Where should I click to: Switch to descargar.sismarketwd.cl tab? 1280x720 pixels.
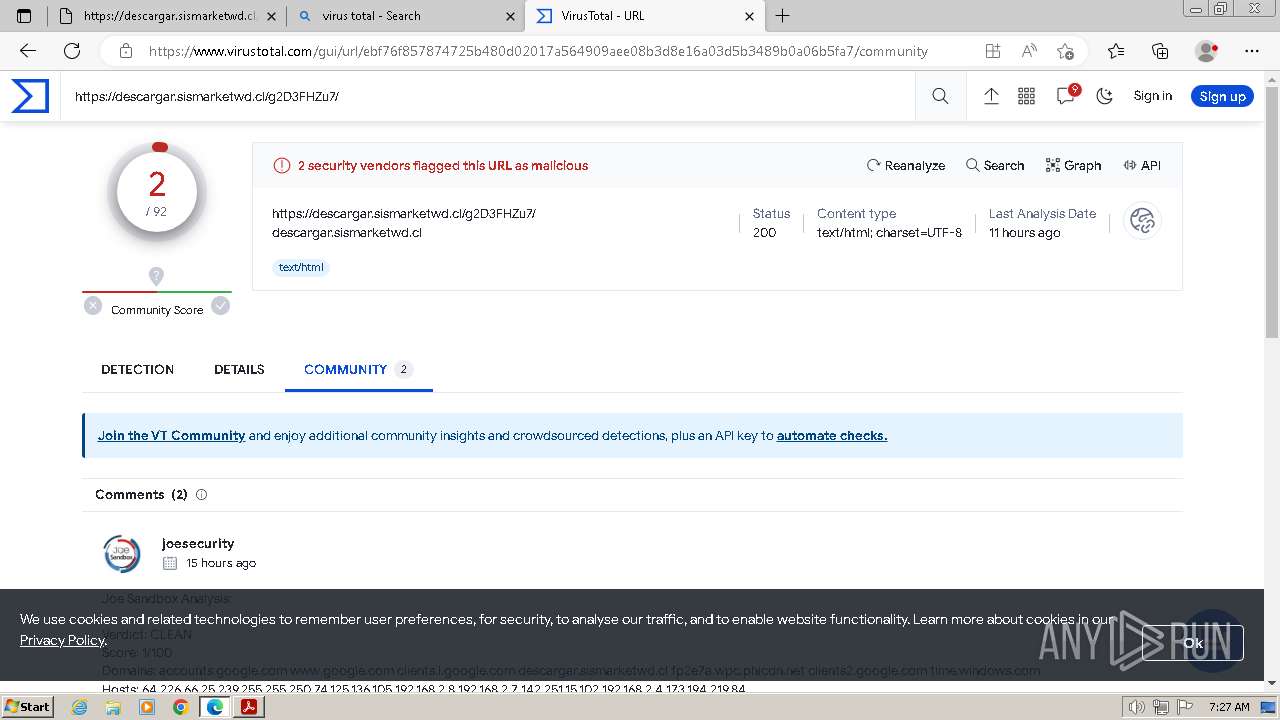(x=166, y=16)
